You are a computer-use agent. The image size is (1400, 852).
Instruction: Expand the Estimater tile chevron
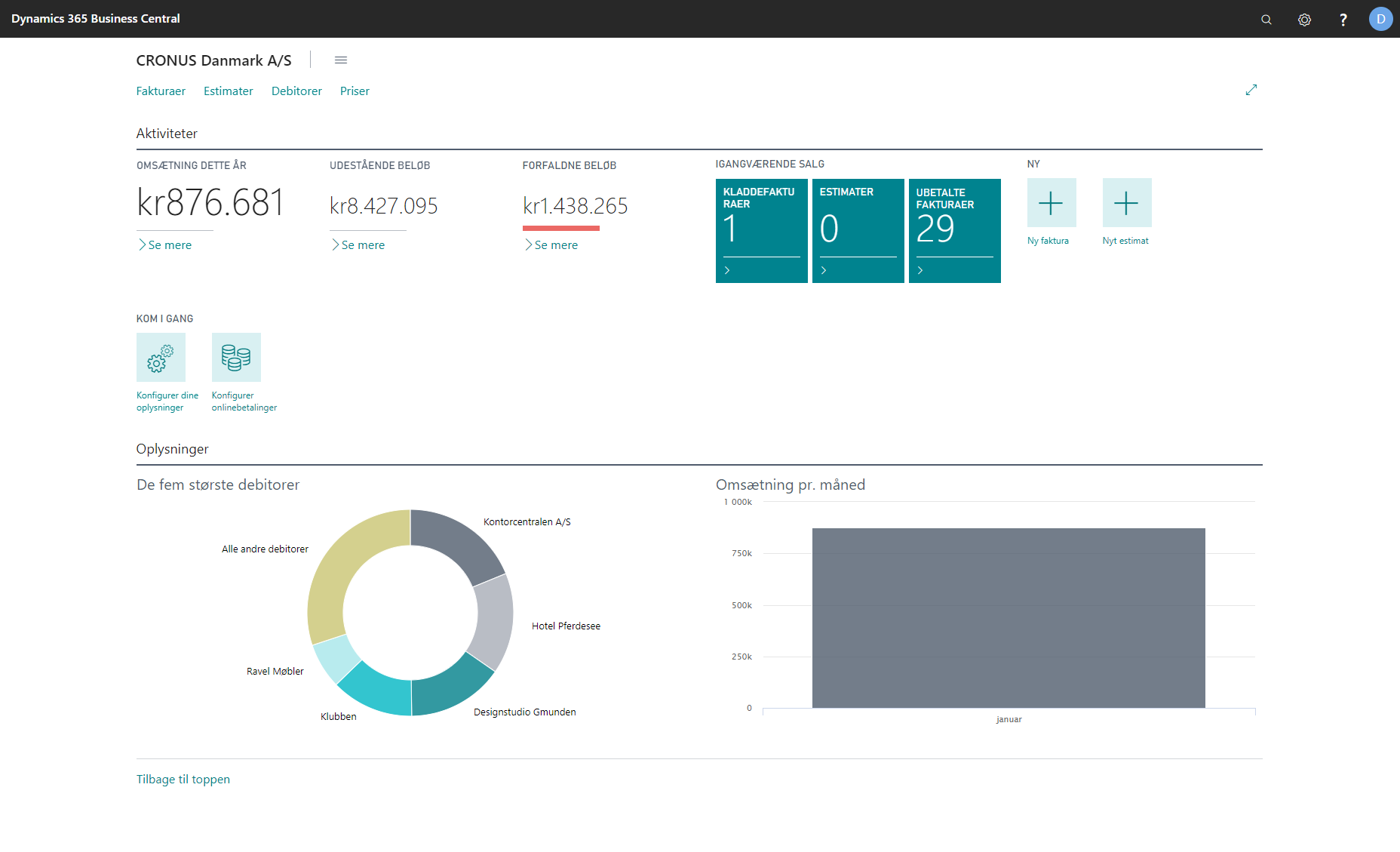point(824,270)
